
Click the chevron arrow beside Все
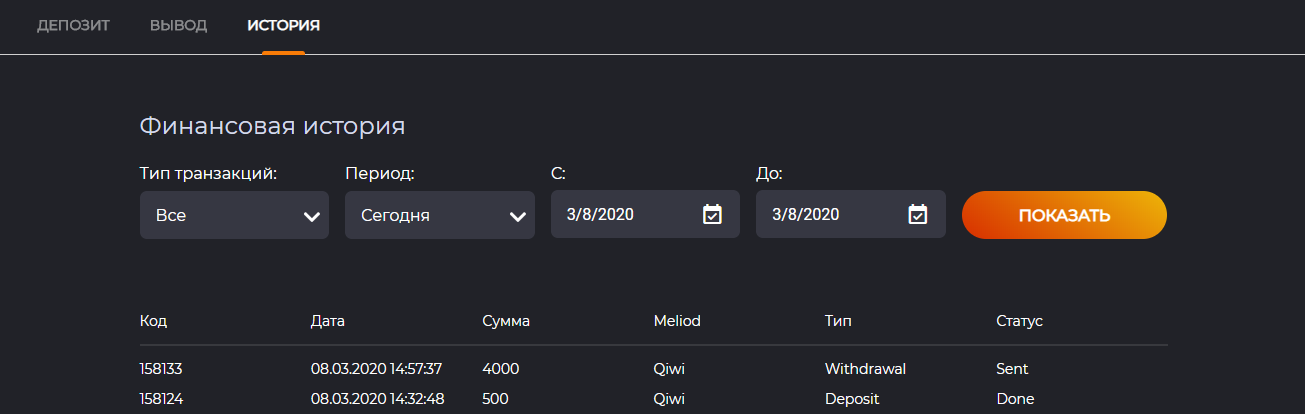point(312,216)
